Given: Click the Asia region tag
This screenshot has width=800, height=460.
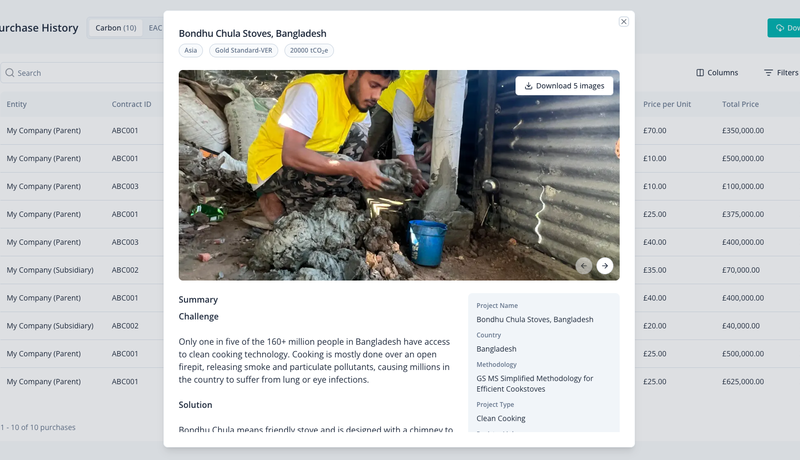Looking at the screenshot, I should coord(191,50).
